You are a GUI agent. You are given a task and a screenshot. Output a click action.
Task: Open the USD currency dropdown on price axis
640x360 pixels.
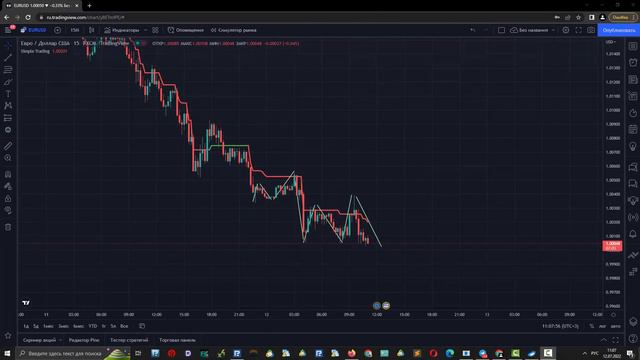(x=611, y=42)
